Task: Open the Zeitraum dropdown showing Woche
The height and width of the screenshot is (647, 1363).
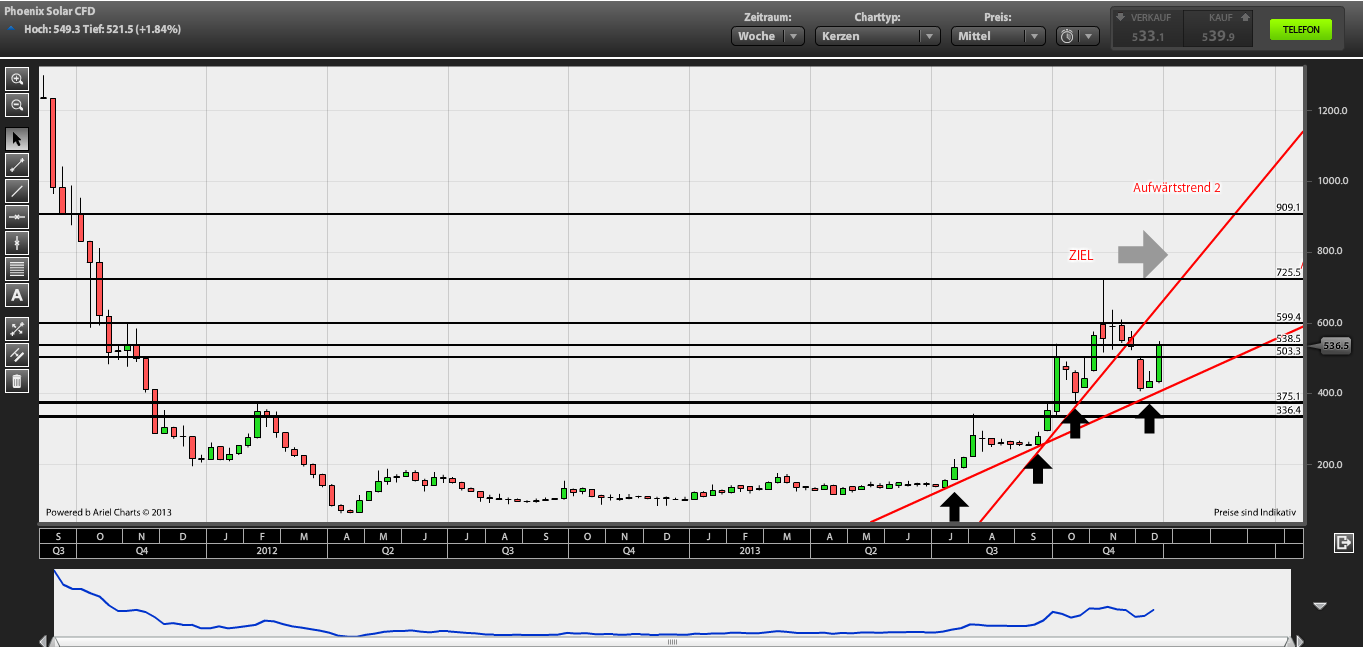Action: coord(768,36)
